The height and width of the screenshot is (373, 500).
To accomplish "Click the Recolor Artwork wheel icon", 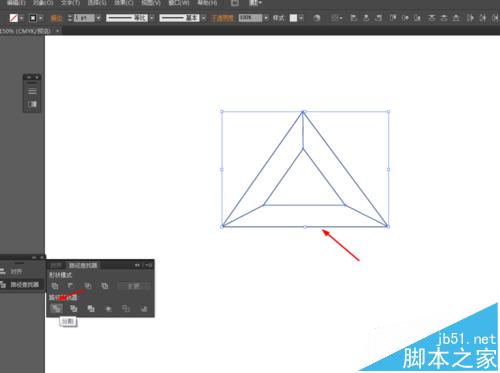I will coord(317,18).
